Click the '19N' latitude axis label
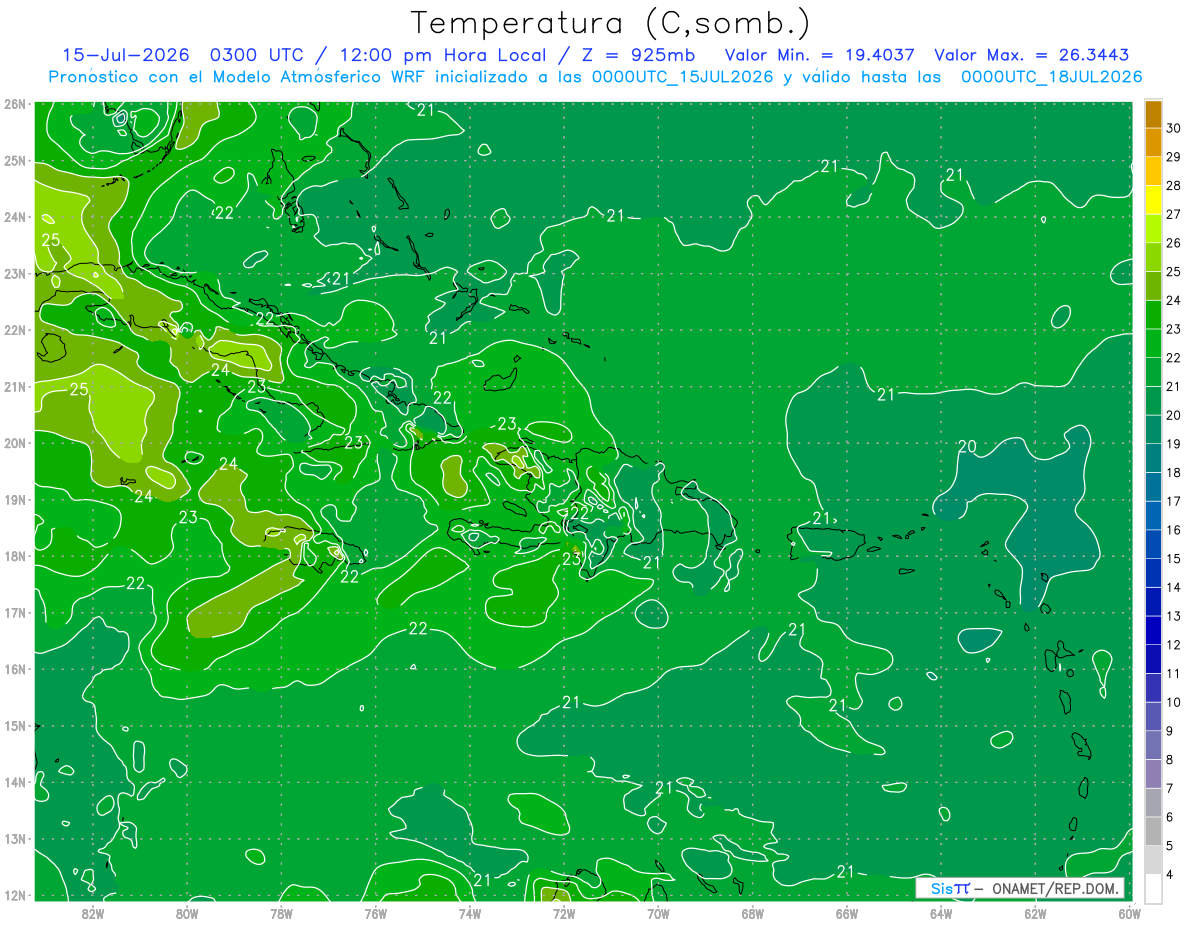 point(14,499)
